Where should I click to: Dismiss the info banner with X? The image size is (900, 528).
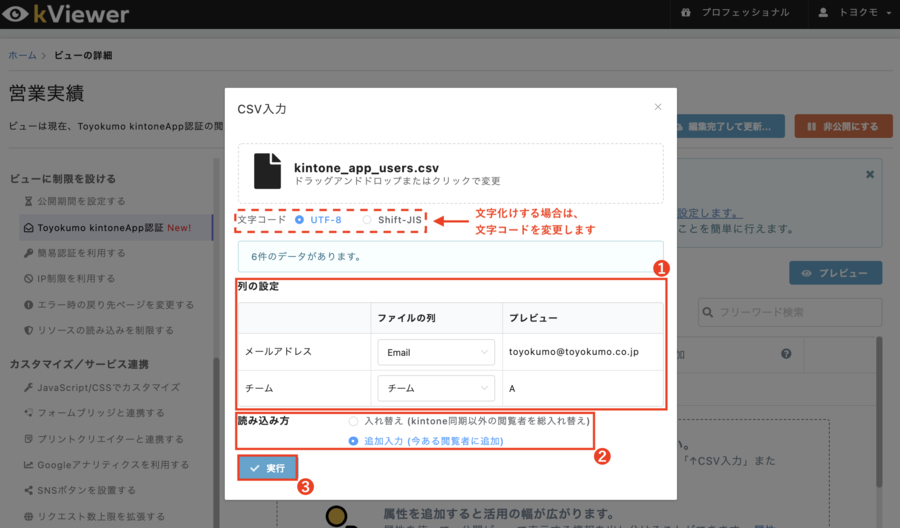pyautogui.click(x=870, y=174)
